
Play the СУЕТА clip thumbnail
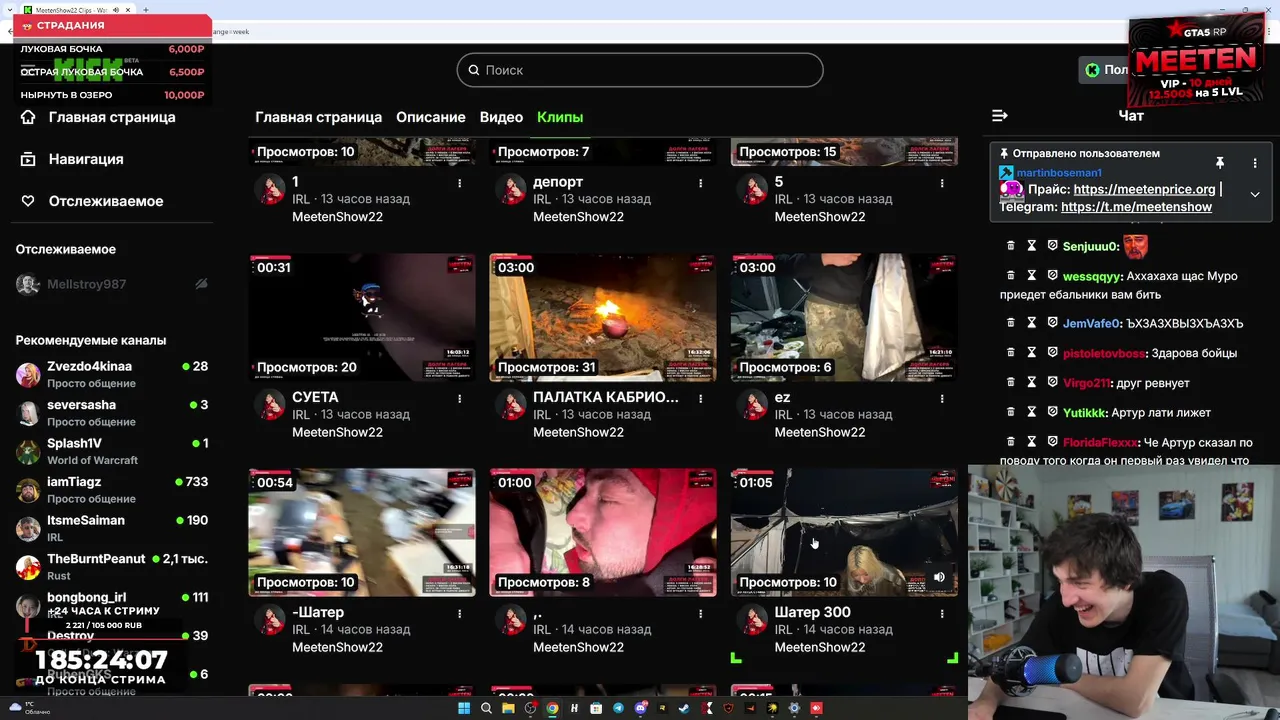coord(362,317)
